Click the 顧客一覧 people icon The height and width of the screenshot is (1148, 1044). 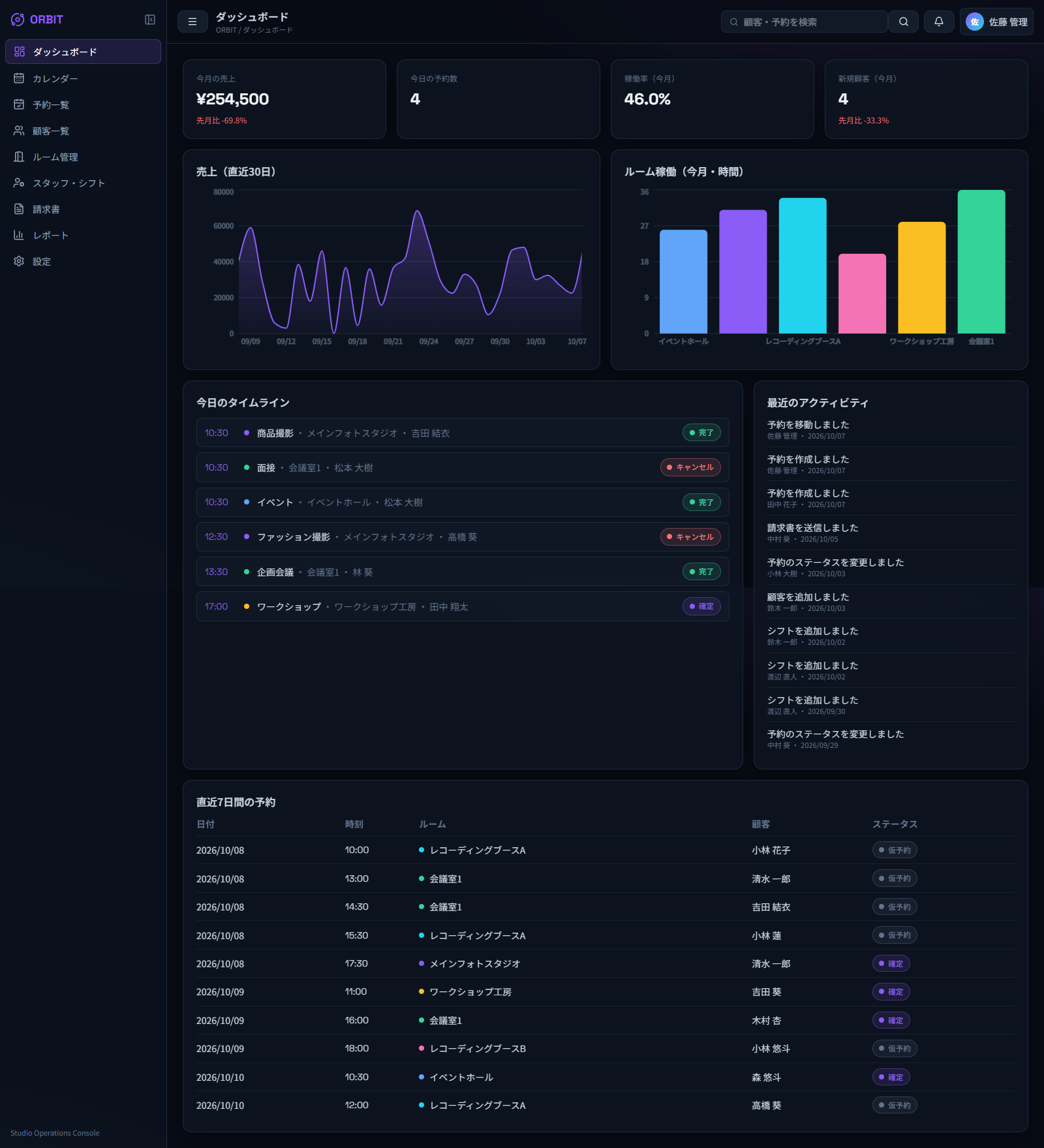19,131
